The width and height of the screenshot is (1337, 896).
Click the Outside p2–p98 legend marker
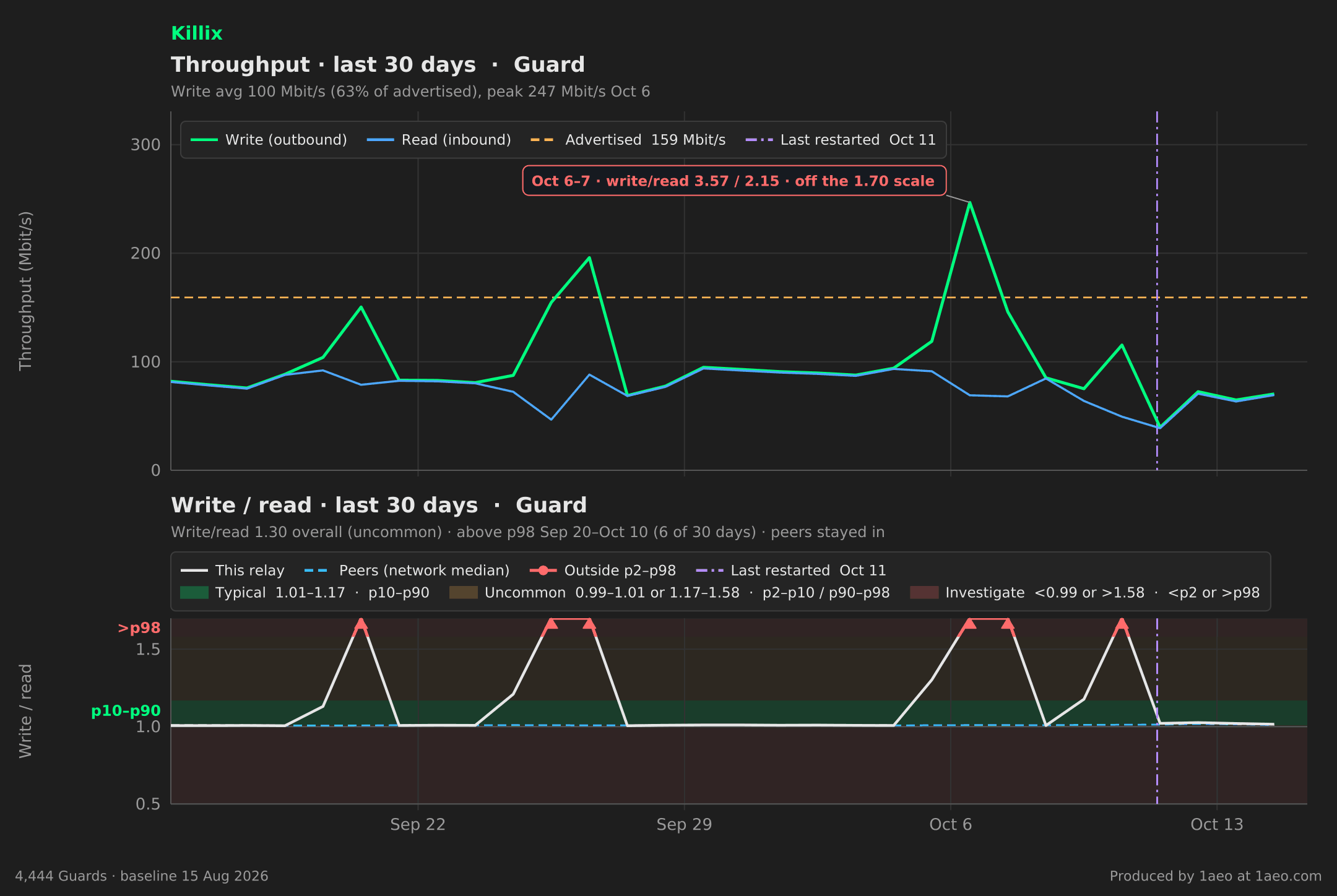pyautogui.click(x=543, y=571)
